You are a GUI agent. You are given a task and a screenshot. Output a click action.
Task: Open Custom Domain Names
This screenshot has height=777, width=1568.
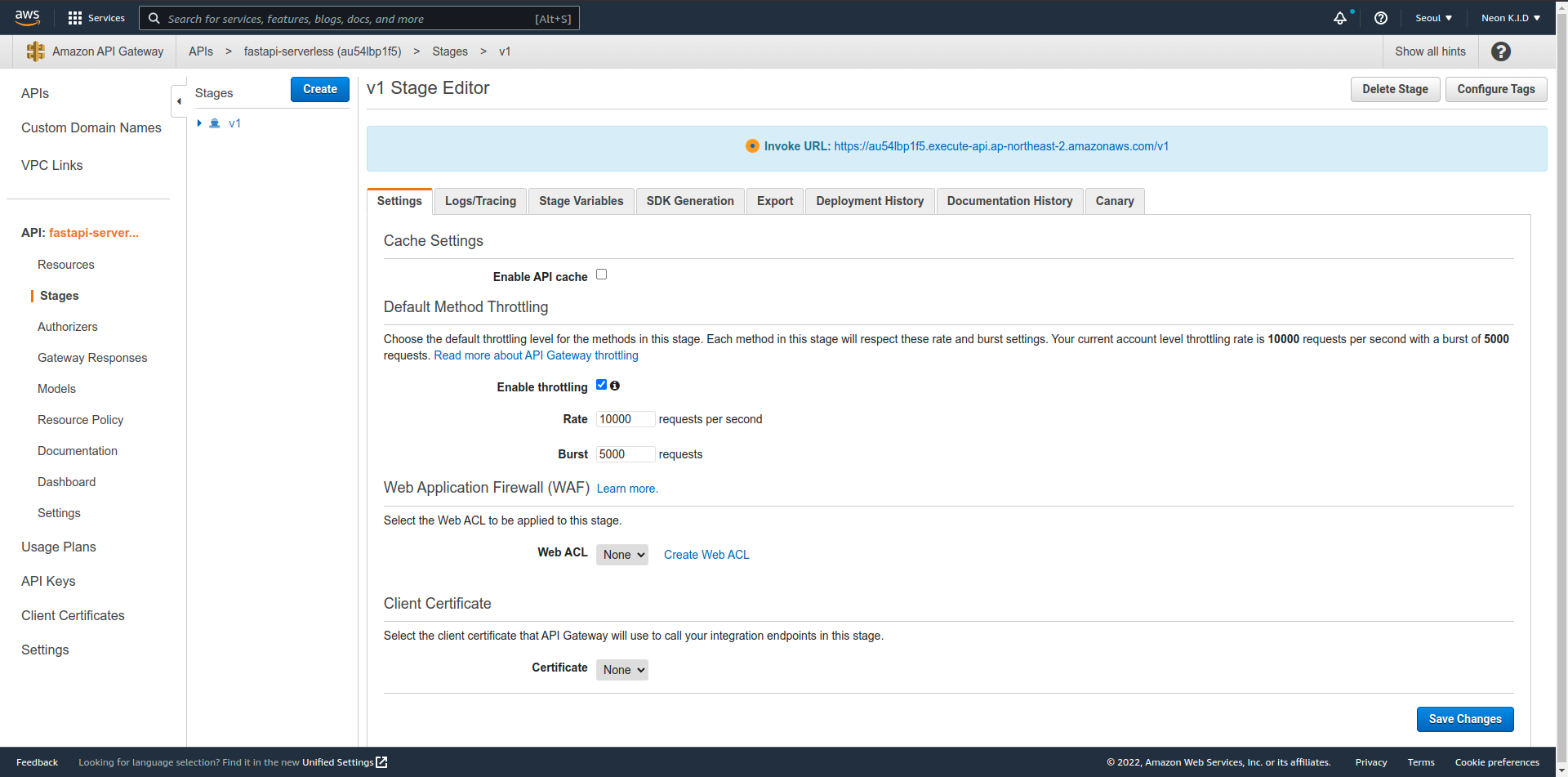tap(91, 127)
